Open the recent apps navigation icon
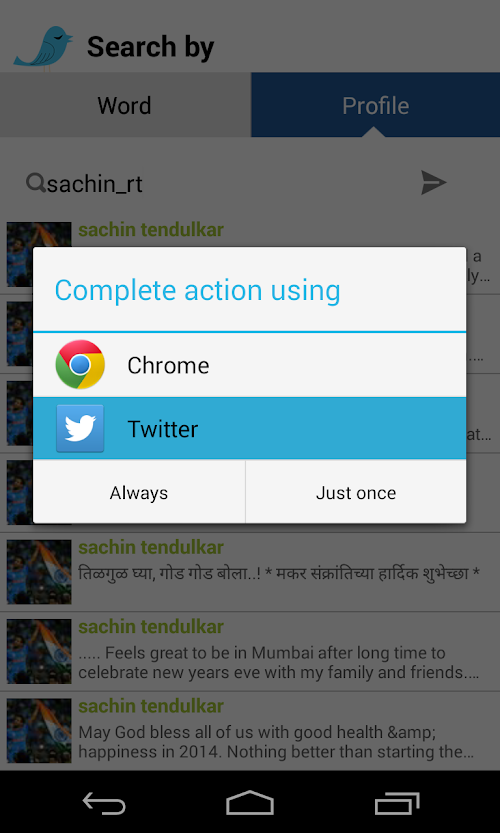Image resolution: width=500 pixels, height=833 pixels. point(397,803)
